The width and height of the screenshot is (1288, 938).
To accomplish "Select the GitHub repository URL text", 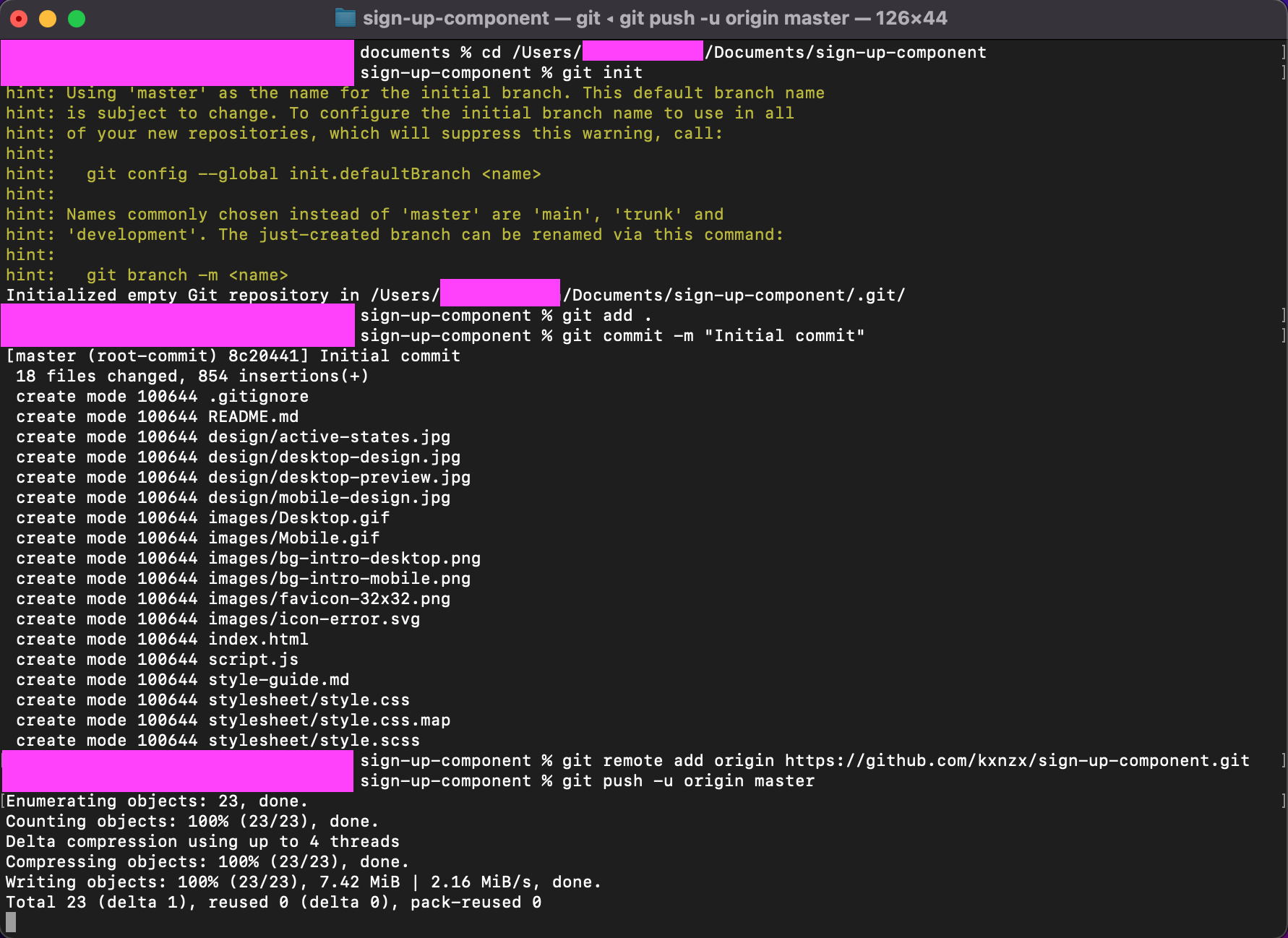I will 1012,760.
